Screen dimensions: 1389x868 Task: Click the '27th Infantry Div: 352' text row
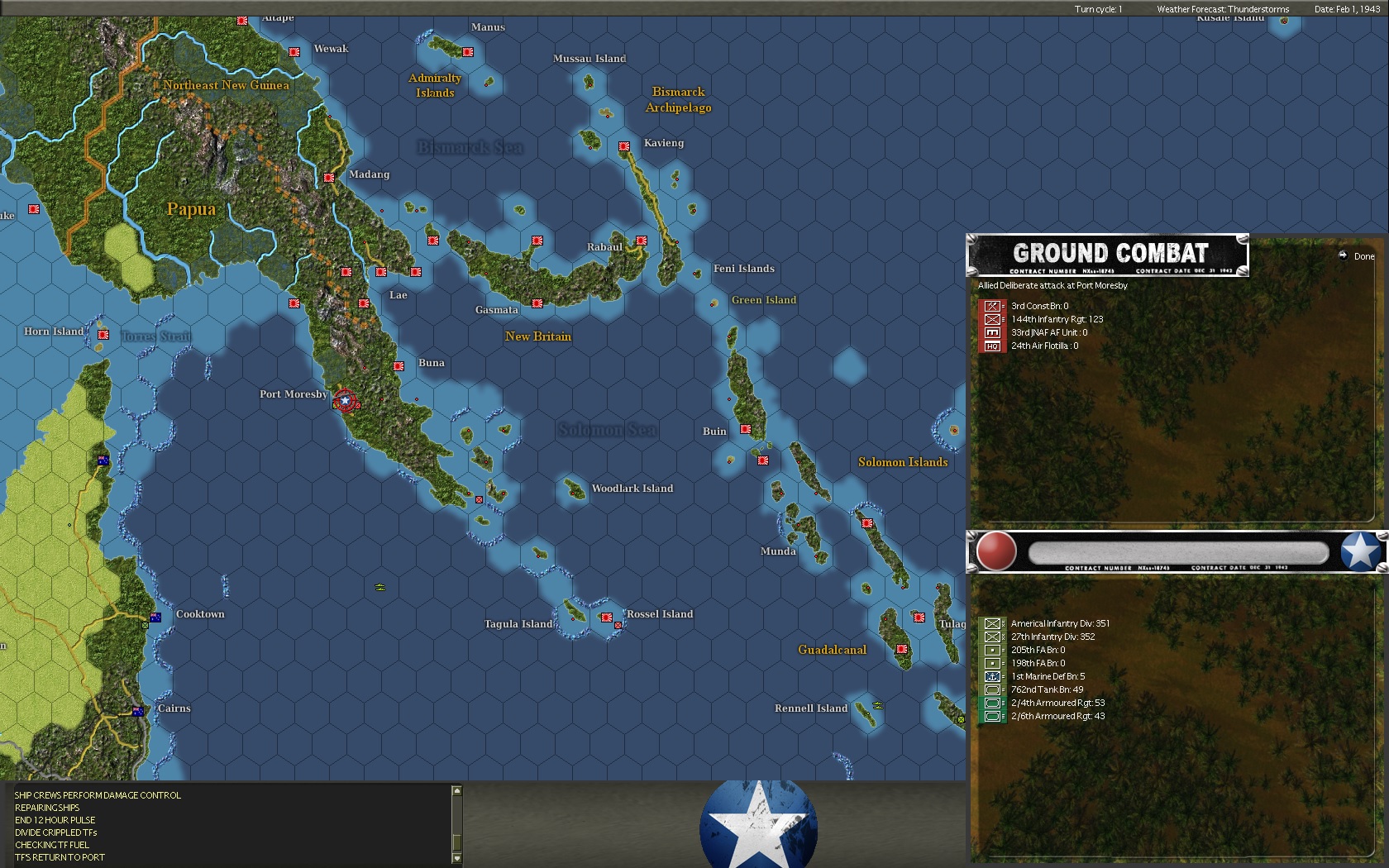1052,637
